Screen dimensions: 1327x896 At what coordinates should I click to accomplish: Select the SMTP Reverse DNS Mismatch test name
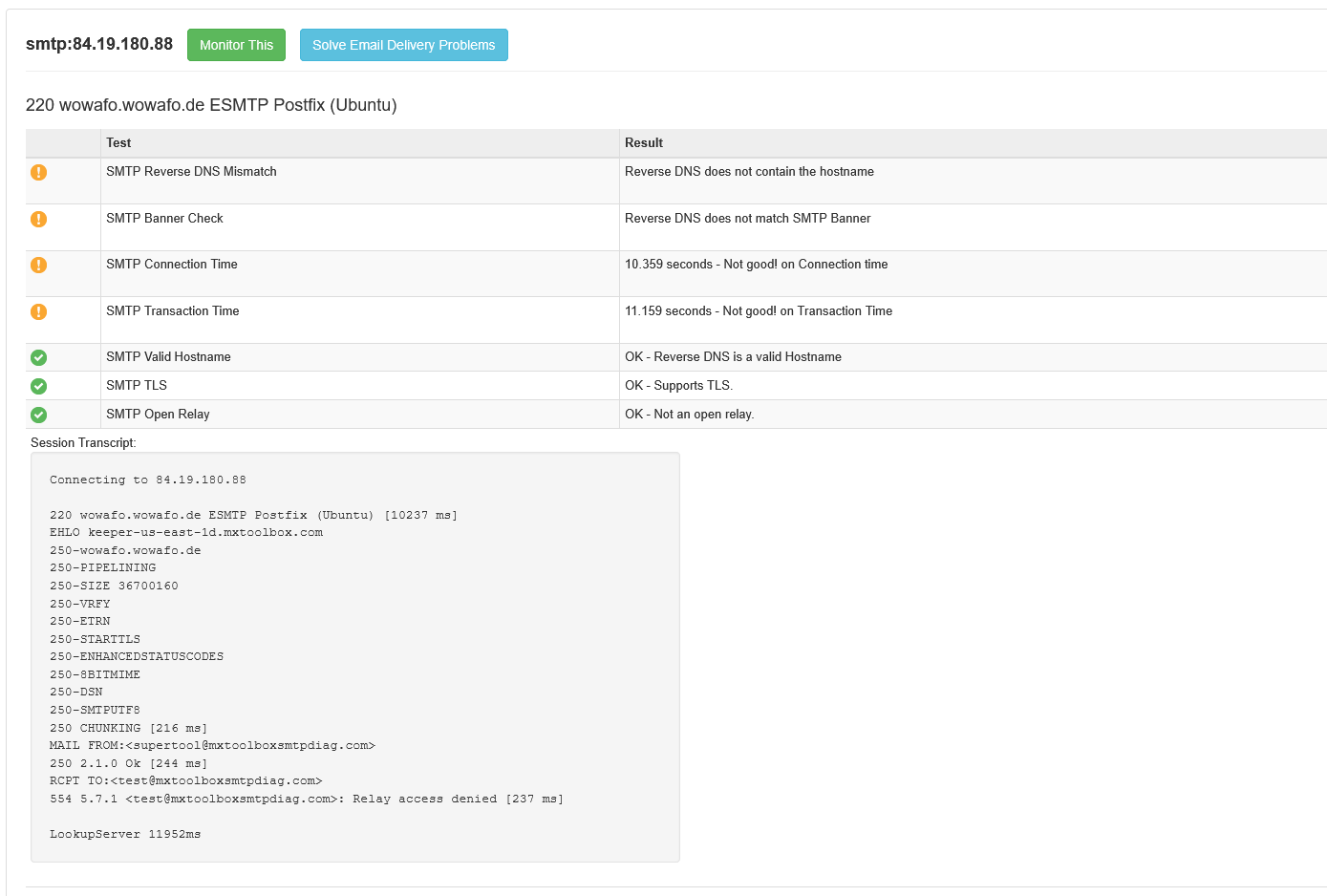191,172
